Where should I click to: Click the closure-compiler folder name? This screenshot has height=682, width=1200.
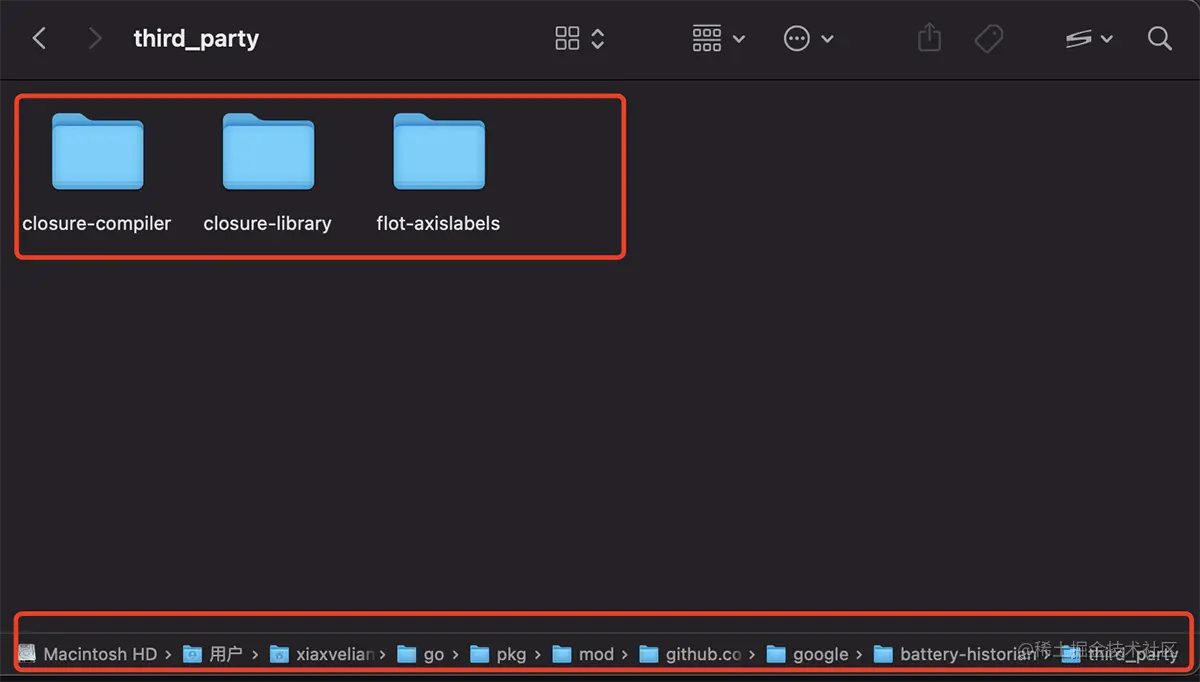click(x=97, y=224)
